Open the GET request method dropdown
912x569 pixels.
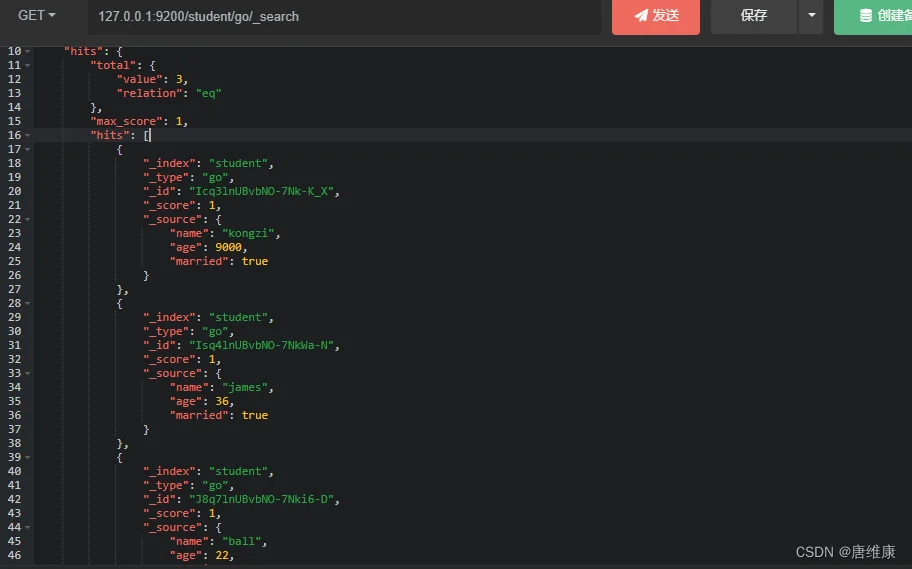tap(37, 15)
